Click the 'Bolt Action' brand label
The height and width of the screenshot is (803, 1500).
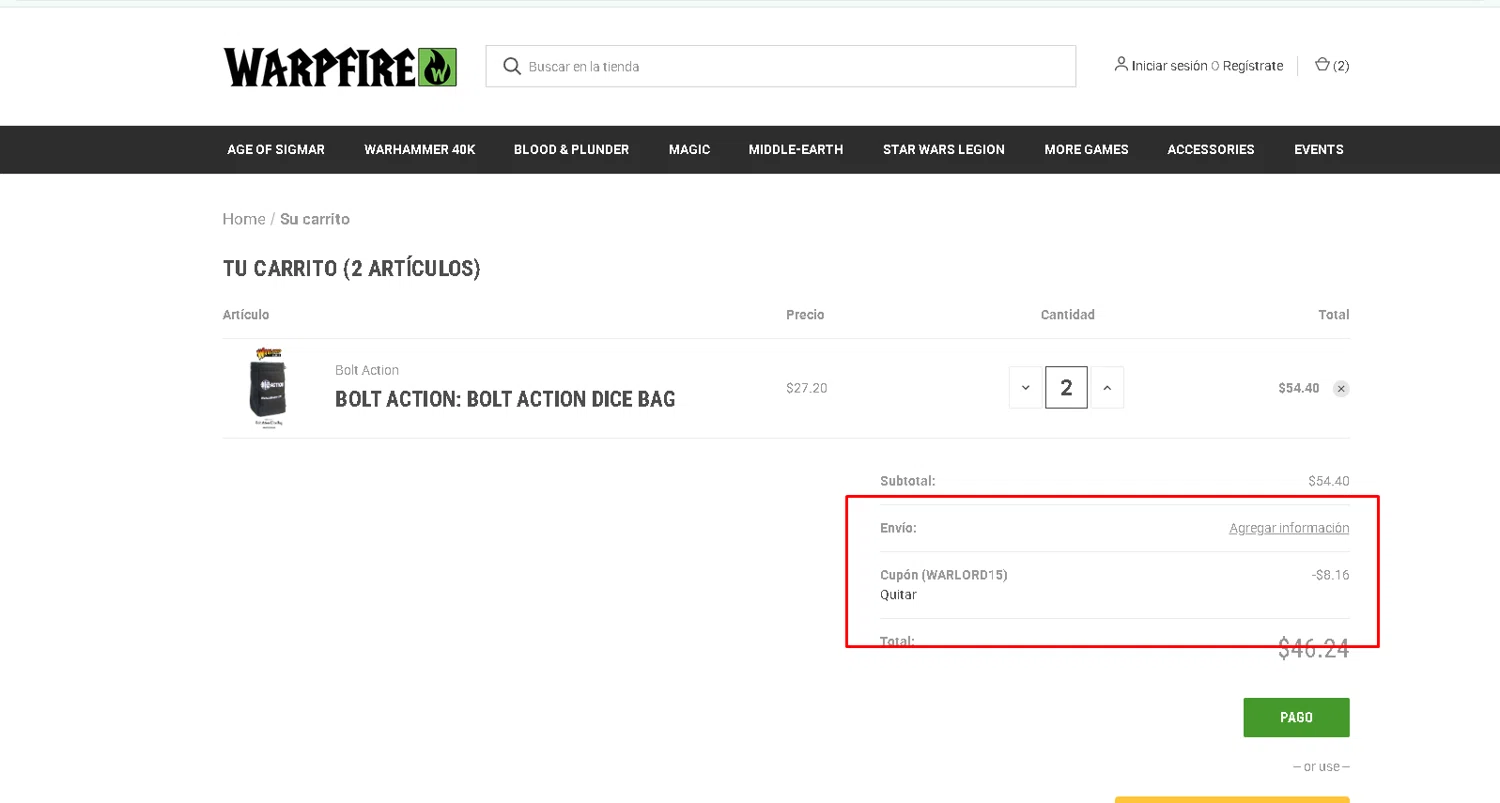(x=367, y=370)
